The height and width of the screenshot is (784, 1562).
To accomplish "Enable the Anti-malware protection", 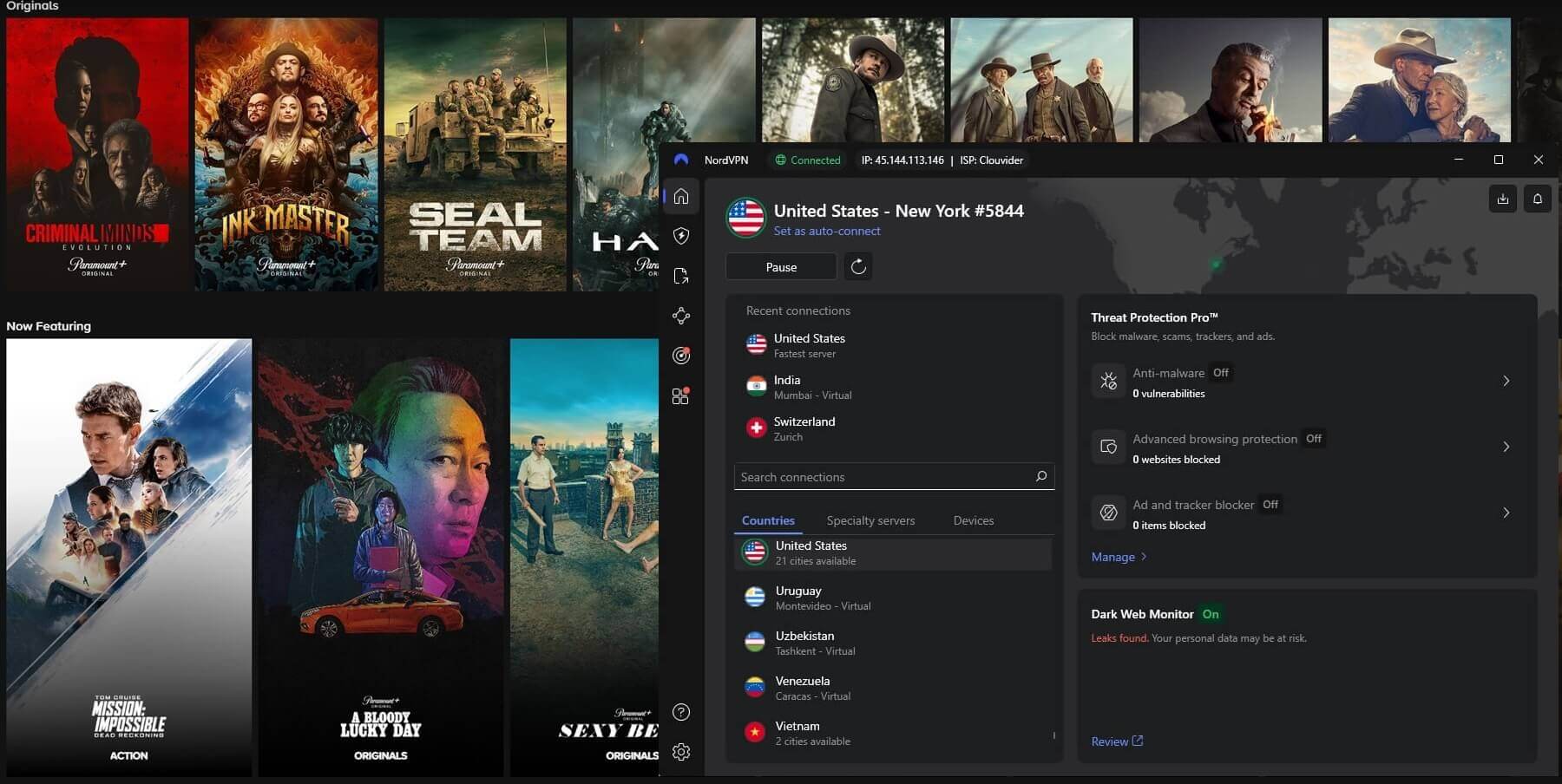I will (x=1220, y=372).
